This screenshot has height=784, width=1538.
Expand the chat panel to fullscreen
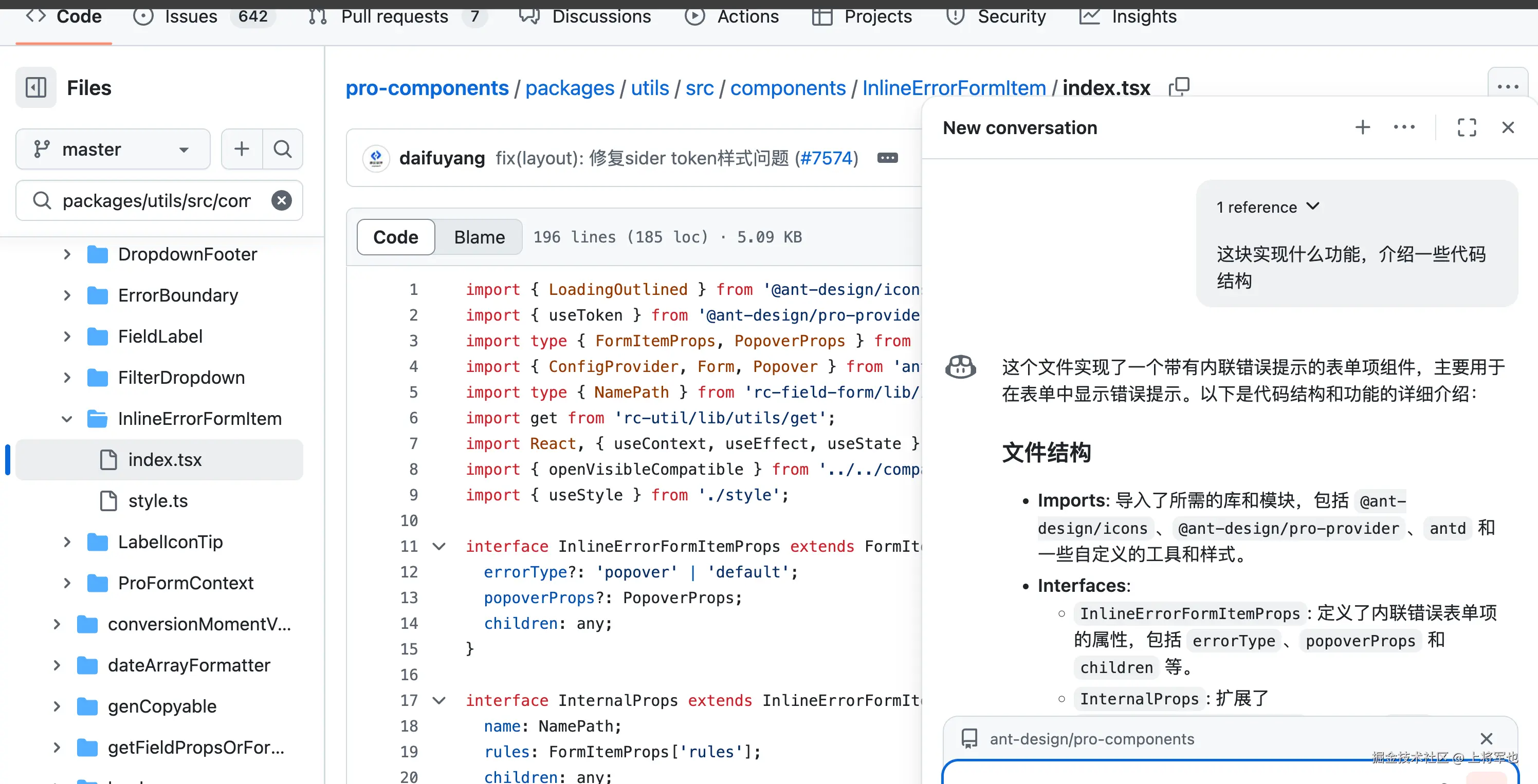click(1467, 127)
